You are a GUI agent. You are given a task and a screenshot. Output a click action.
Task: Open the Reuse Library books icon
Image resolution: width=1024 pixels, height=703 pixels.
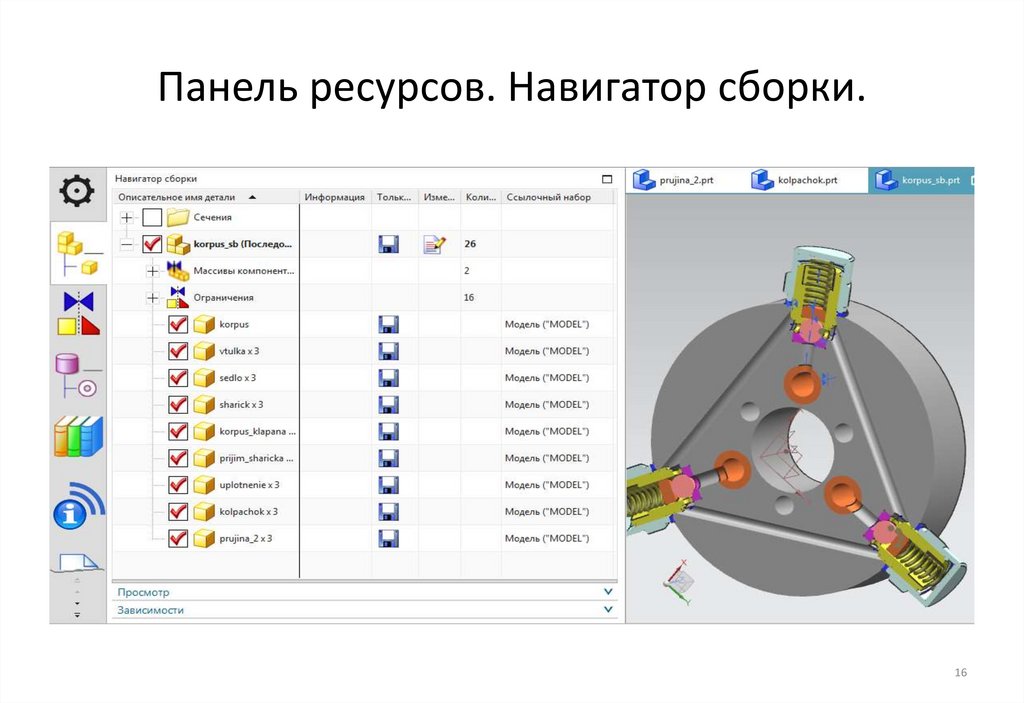[x=78, y=436]
